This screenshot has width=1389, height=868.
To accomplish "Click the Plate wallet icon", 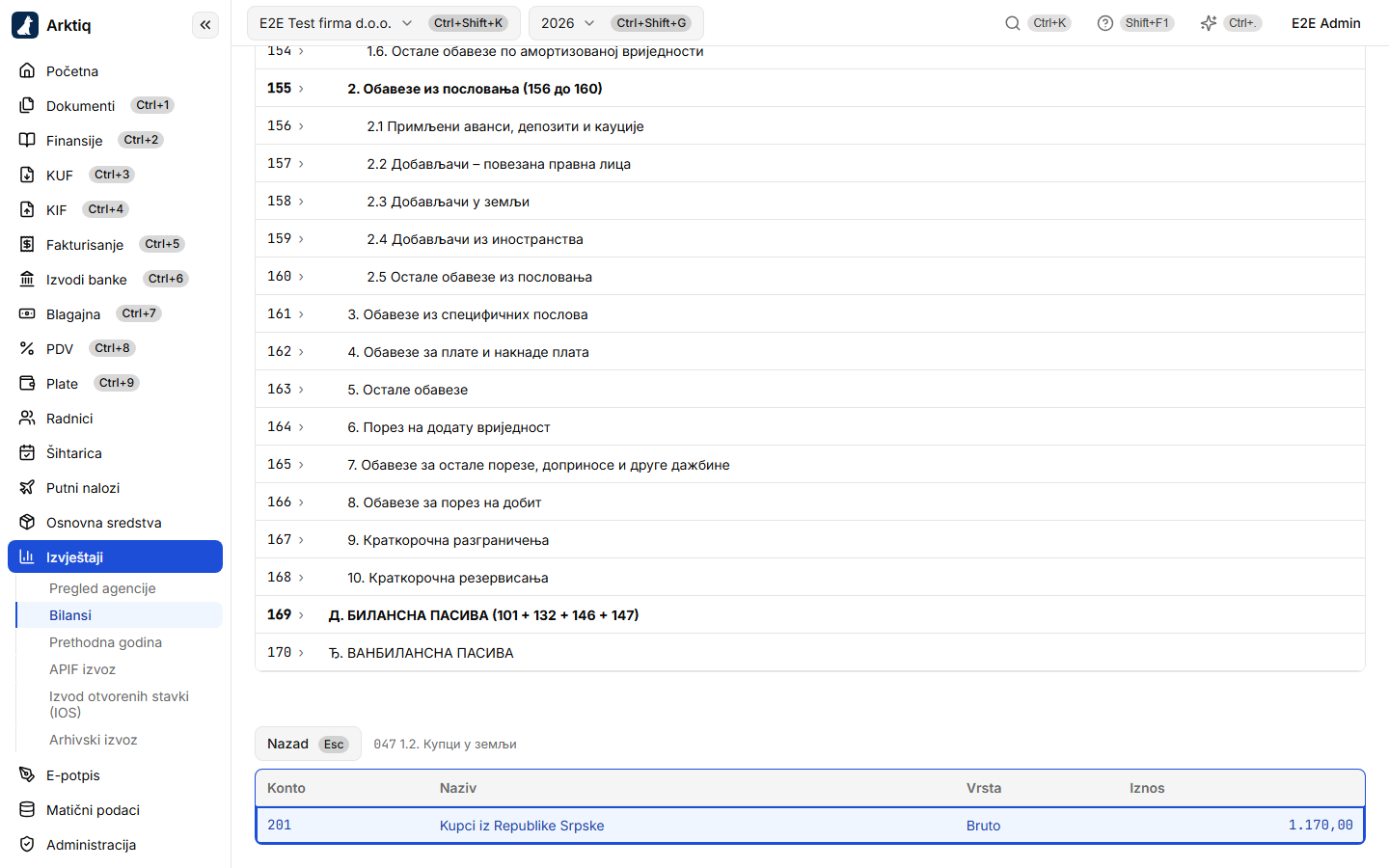I will coord(27,384).
